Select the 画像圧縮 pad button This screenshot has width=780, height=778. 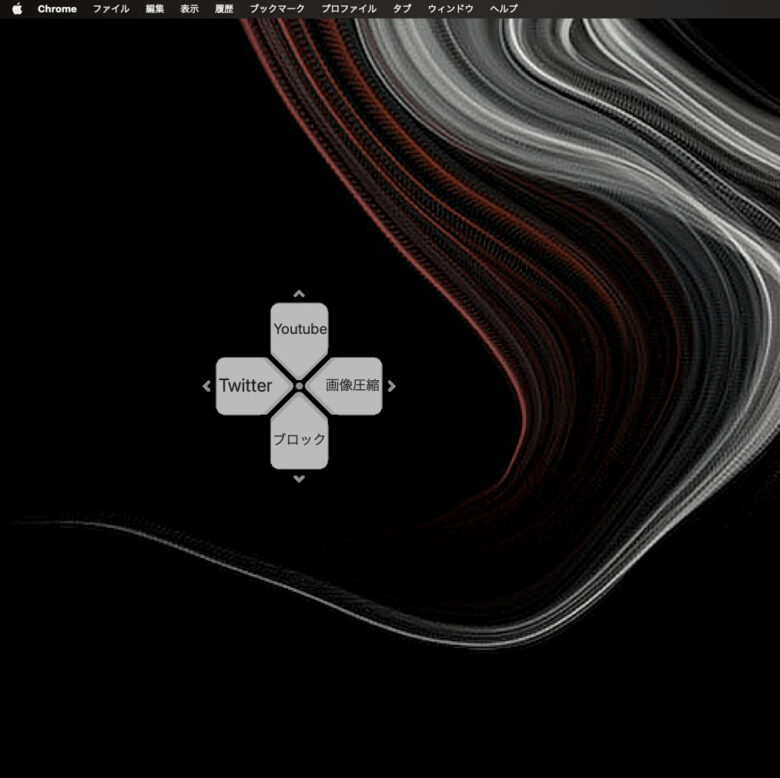(348, 386)
